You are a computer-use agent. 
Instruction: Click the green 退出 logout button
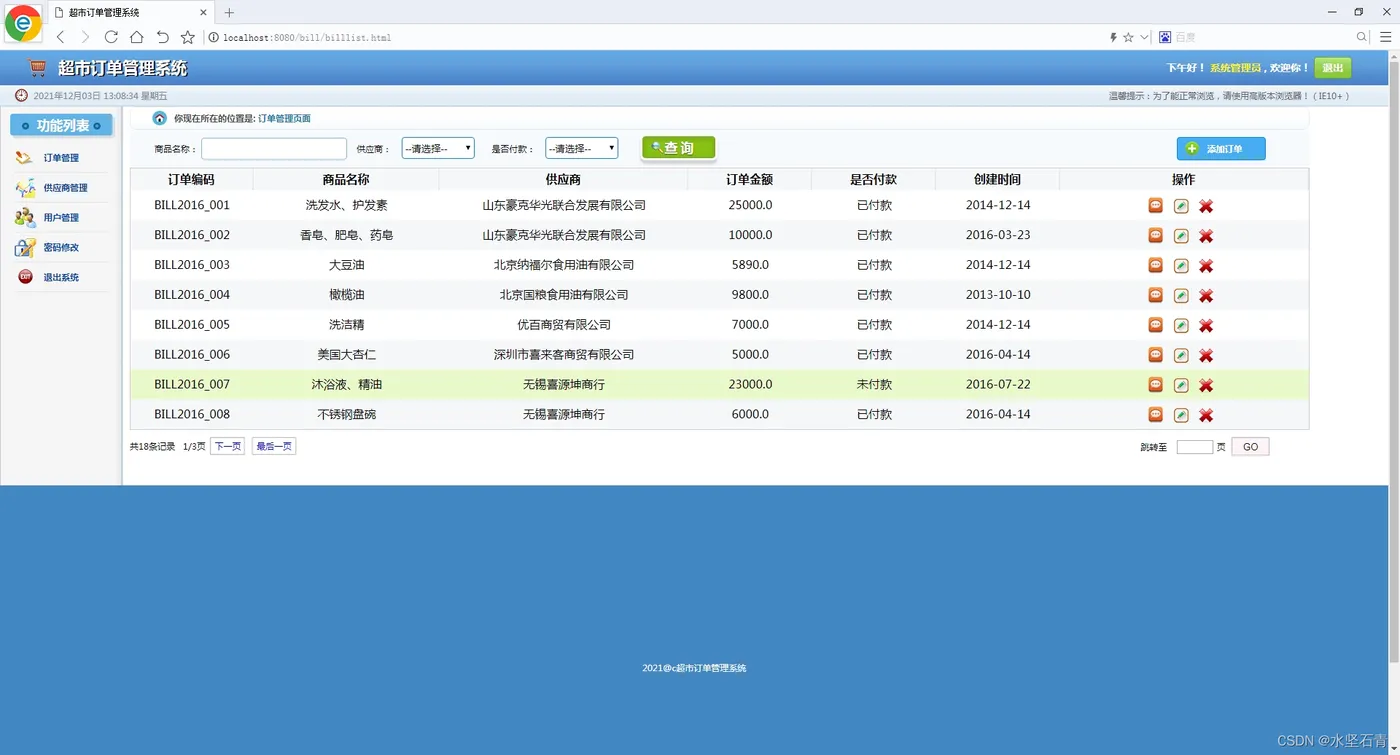[1333, 68]
